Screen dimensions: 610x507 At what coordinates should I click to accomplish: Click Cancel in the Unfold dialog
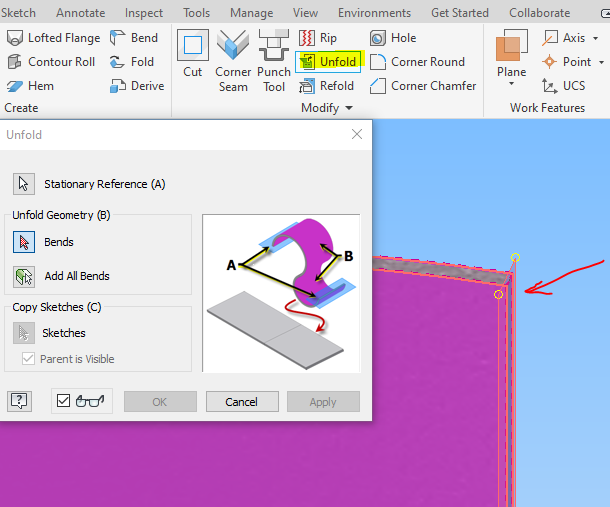(x=242, y=402)
